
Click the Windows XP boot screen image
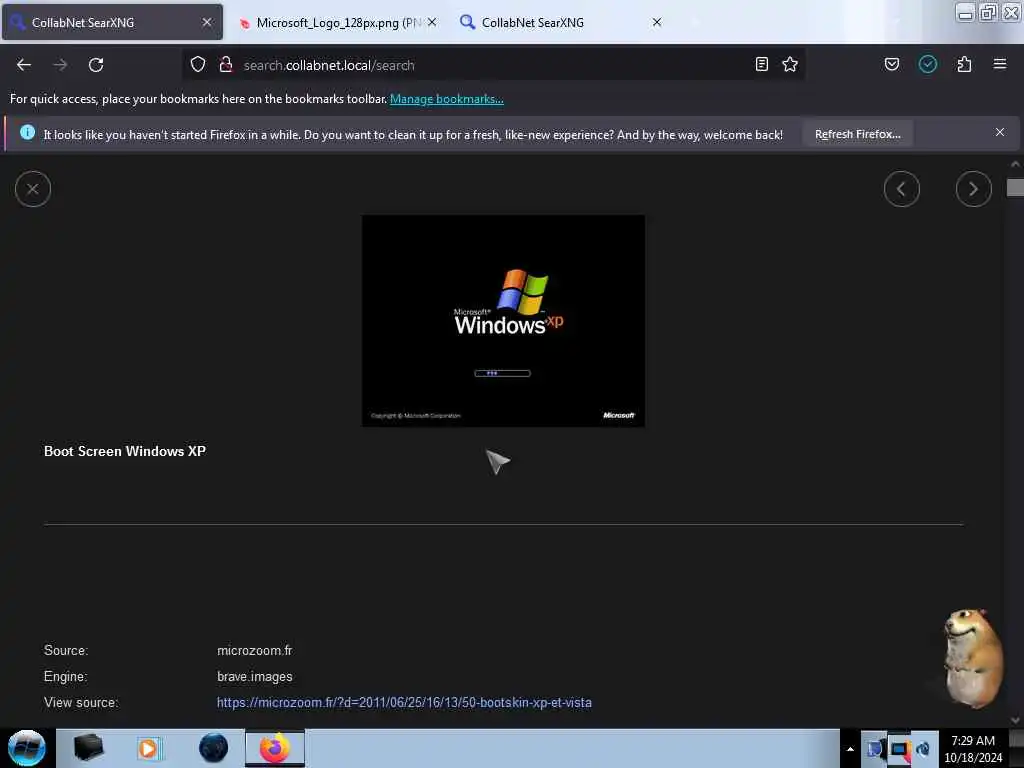click(503, 321)
